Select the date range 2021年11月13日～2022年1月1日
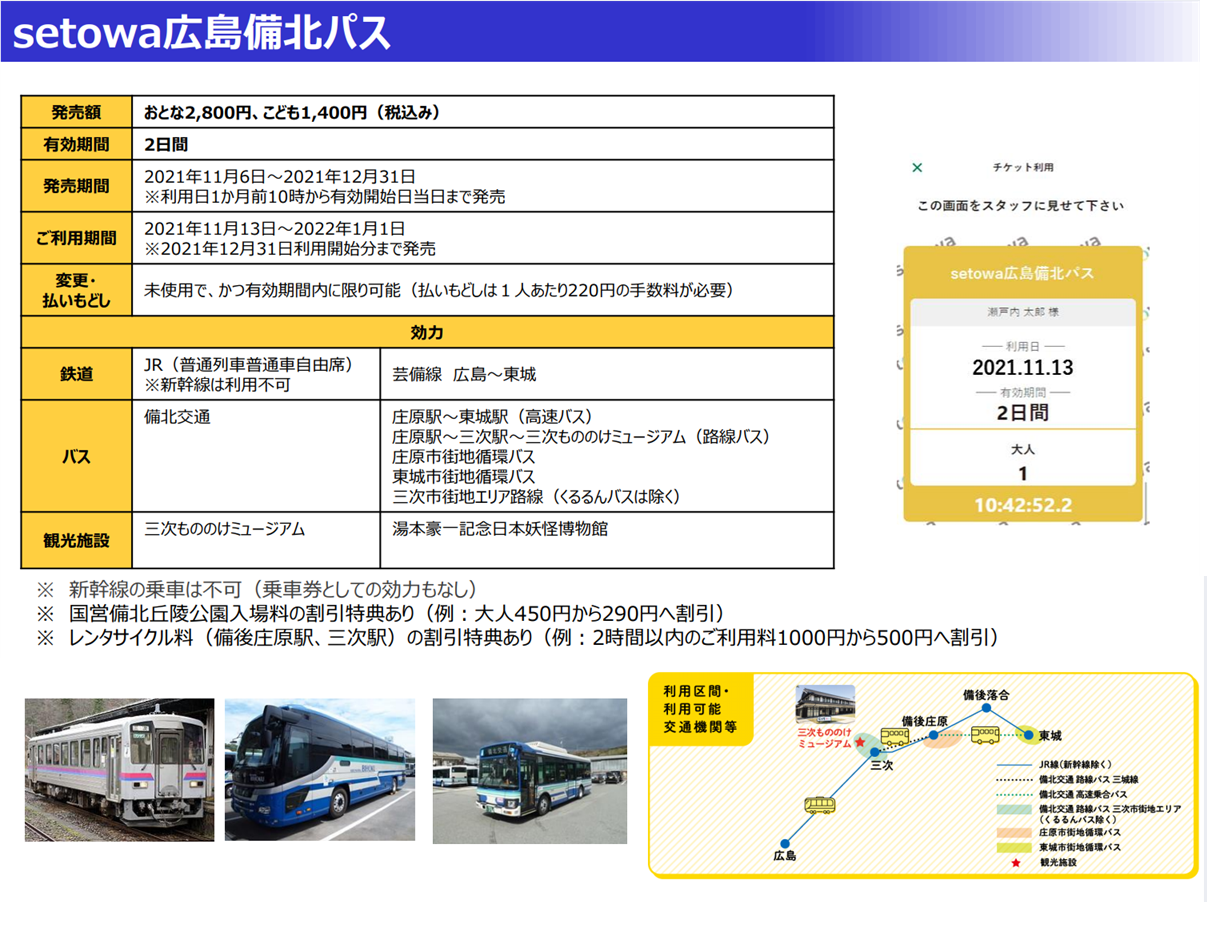 coord(275,228)
